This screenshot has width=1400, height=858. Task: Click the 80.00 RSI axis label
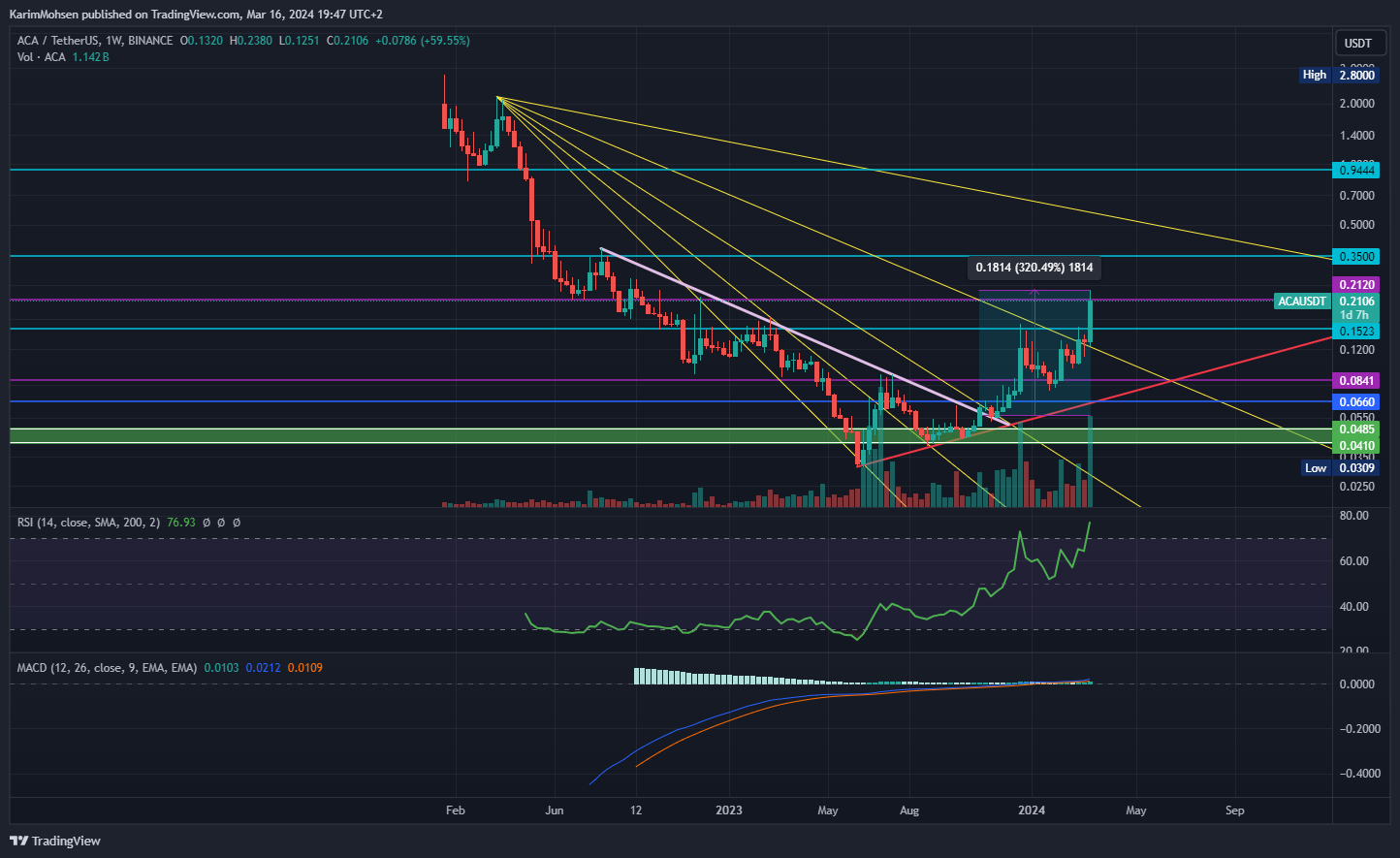click(x=1354, y=516)
